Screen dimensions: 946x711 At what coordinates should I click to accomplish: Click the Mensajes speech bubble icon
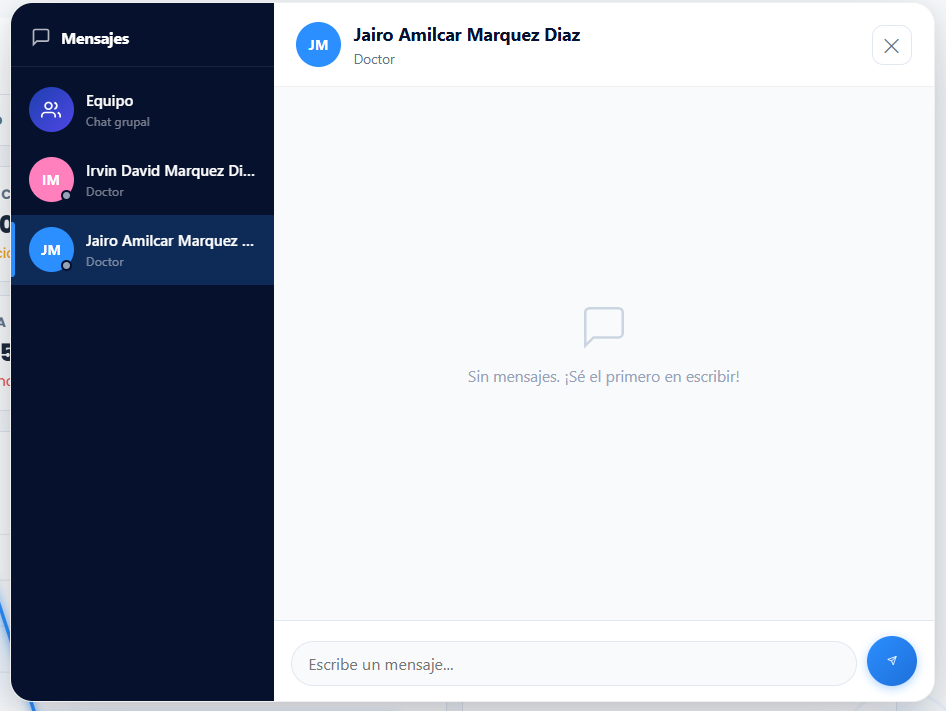point(41,37)
